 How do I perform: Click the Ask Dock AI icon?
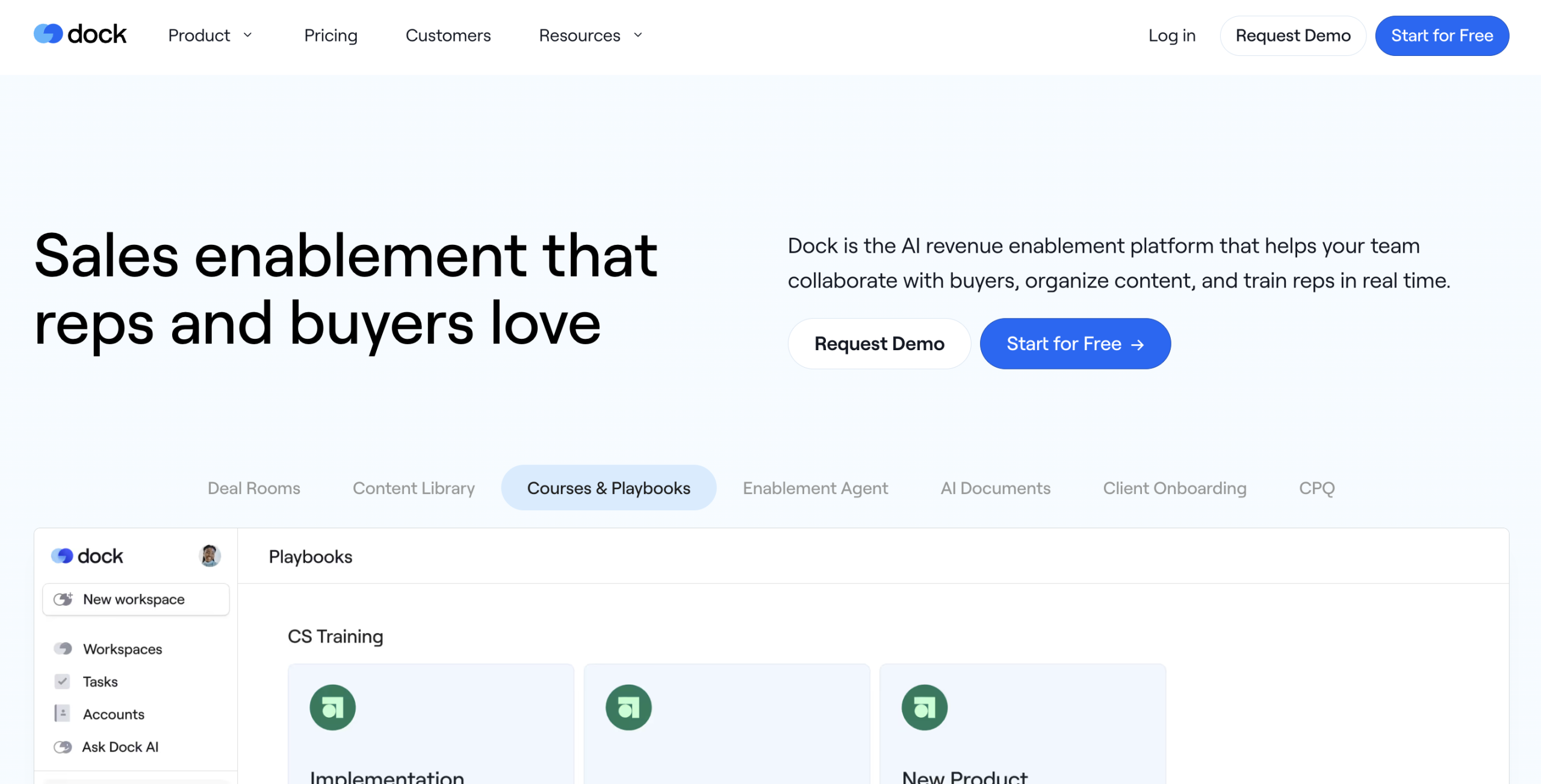click(63, 747)
